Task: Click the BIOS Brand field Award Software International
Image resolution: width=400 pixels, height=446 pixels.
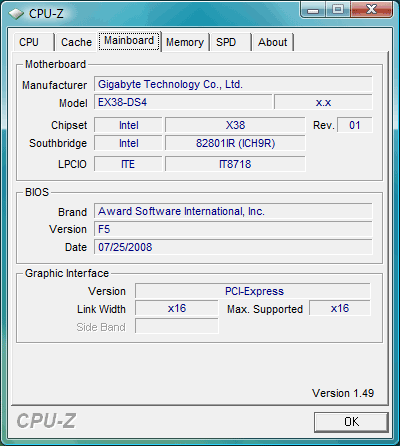Action: tap(233, 211)
